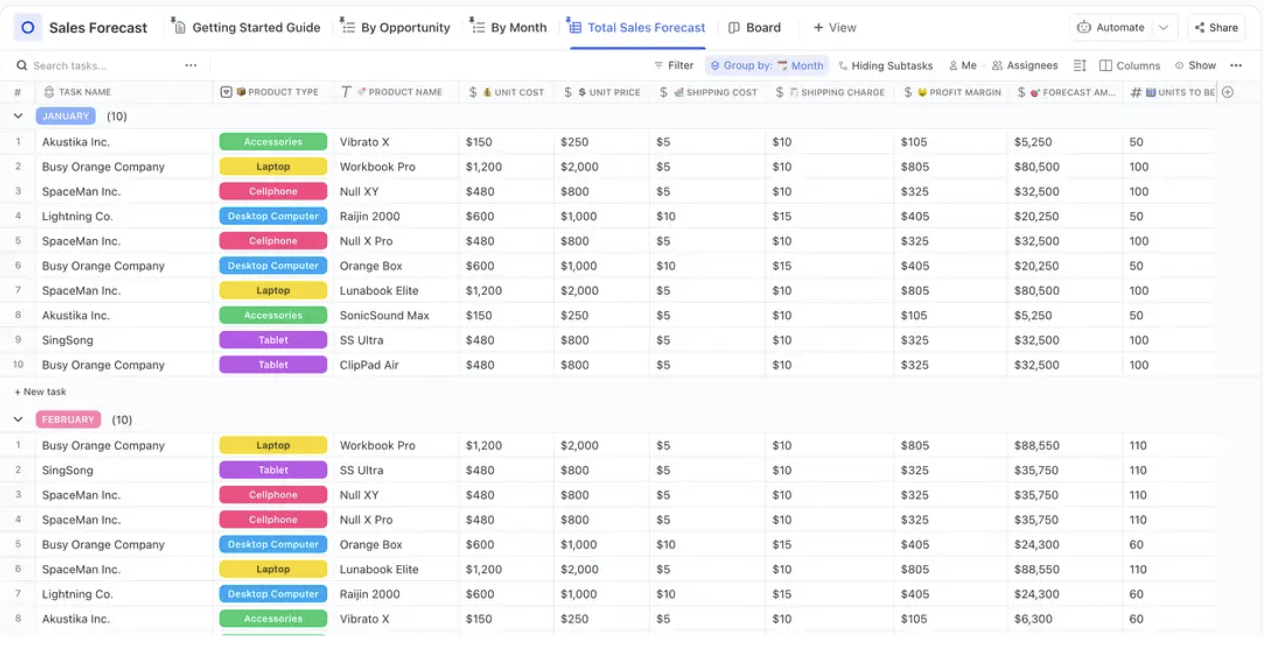This screenshot has height=660, width=1264.
Task: Select Lunabook Elite in February
Action: pos(379,569)
